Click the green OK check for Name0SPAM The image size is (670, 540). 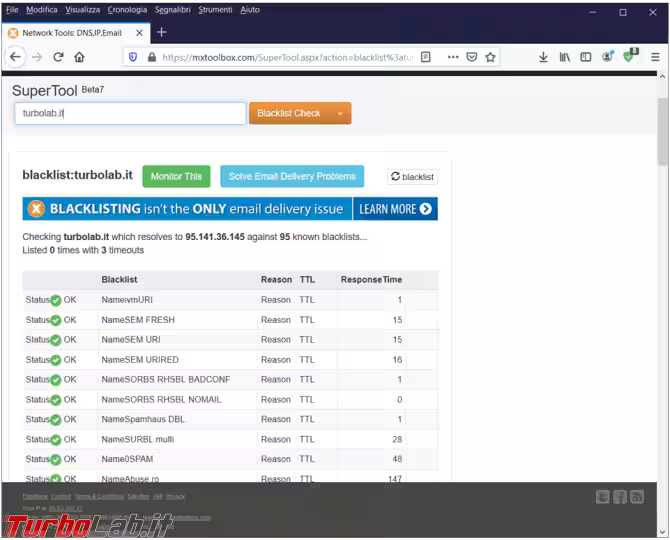(56, 460)
